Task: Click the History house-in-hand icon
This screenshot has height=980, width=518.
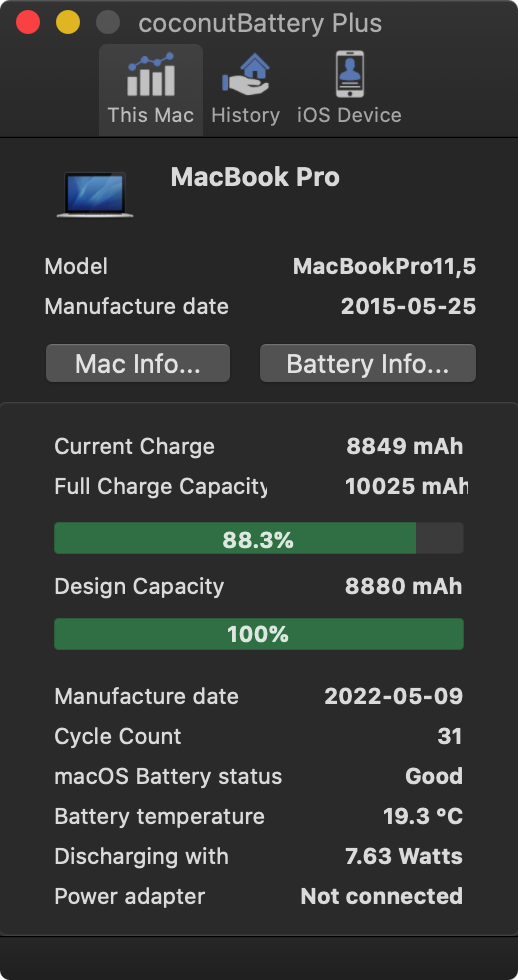Action: (x=245, y=74)
